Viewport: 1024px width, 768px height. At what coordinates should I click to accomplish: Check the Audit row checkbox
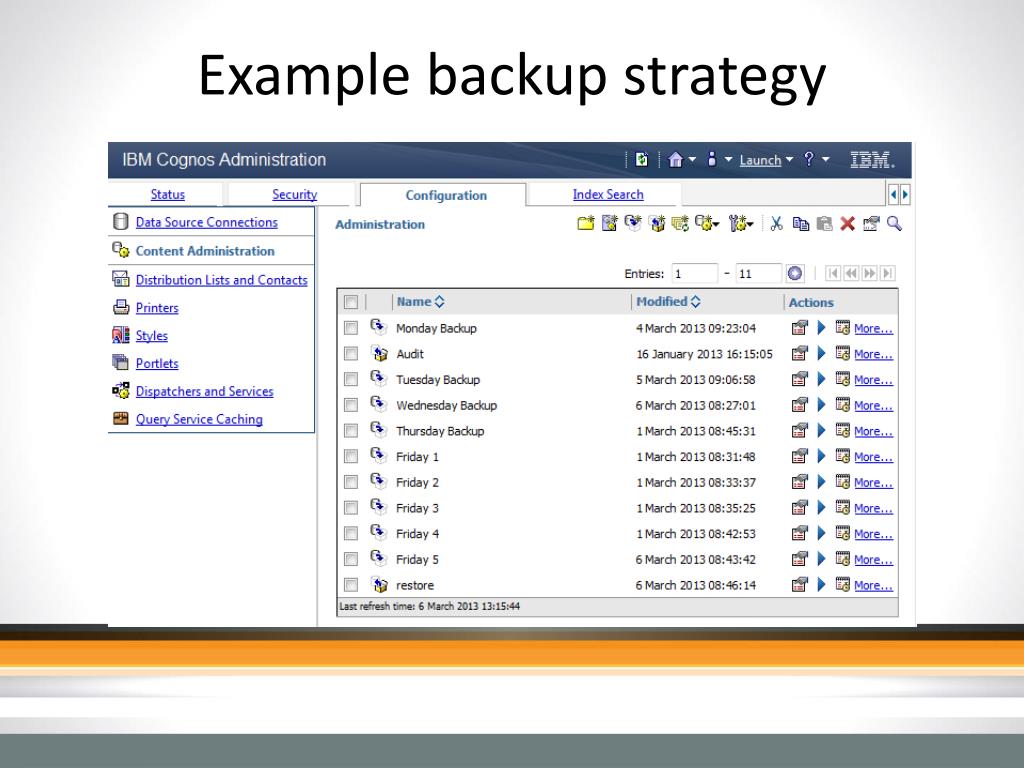[351, 354]
